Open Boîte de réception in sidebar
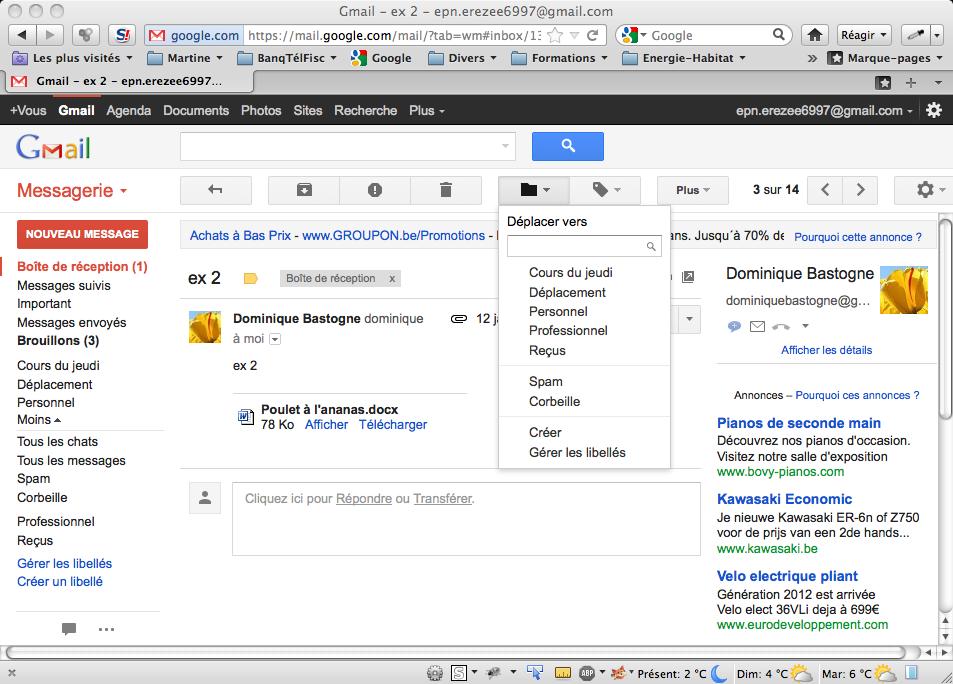This screenshot has width=953, height=684. pos(82,266)
